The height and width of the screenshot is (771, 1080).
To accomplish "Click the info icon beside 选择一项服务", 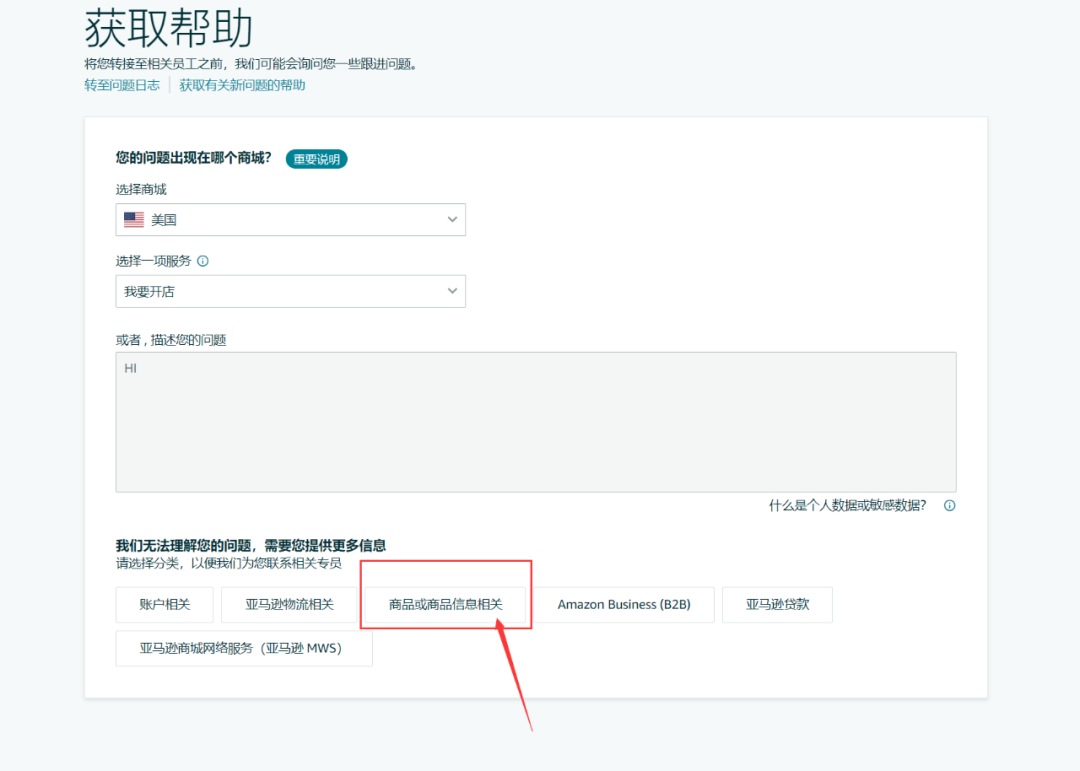I will tap(203, 261).
